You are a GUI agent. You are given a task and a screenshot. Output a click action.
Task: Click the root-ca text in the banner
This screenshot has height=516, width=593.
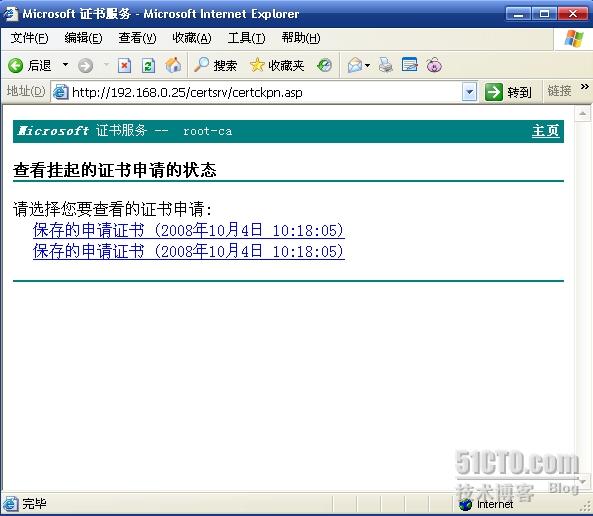tap(207, 131)
